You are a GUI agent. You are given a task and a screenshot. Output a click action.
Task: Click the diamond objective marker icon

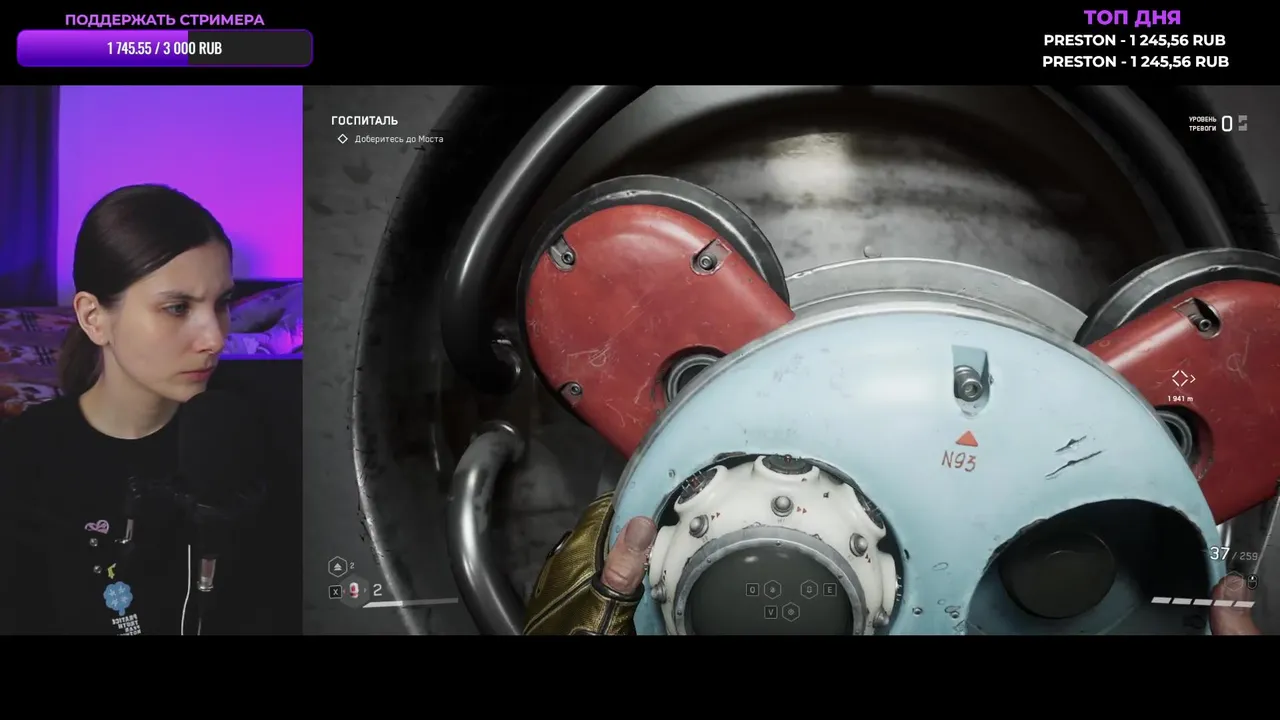[x=343, y=139]
